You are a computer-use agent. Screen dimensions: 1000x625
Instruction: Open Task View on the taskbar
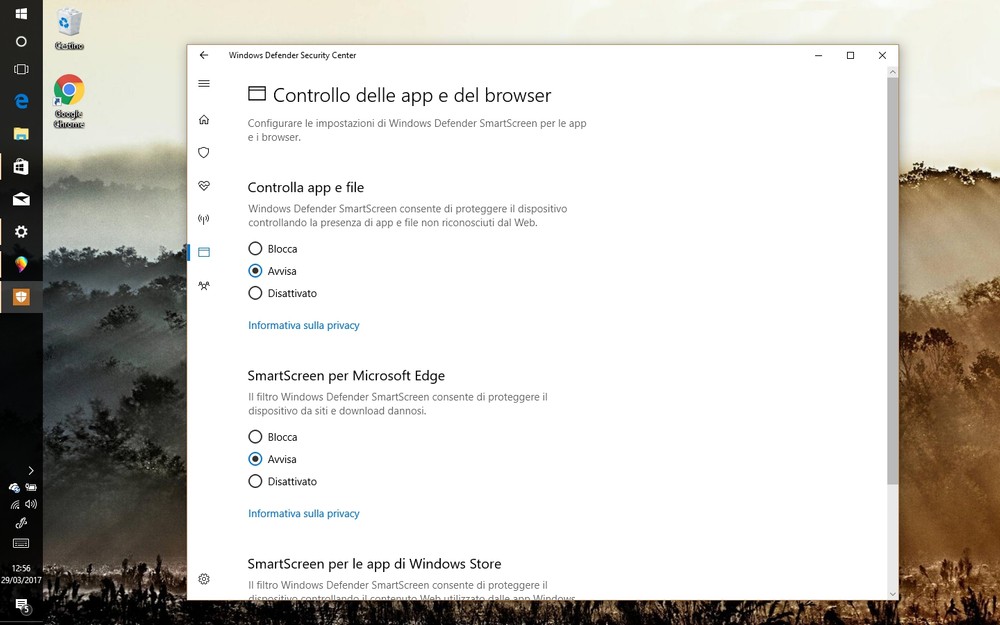(21, 70)
